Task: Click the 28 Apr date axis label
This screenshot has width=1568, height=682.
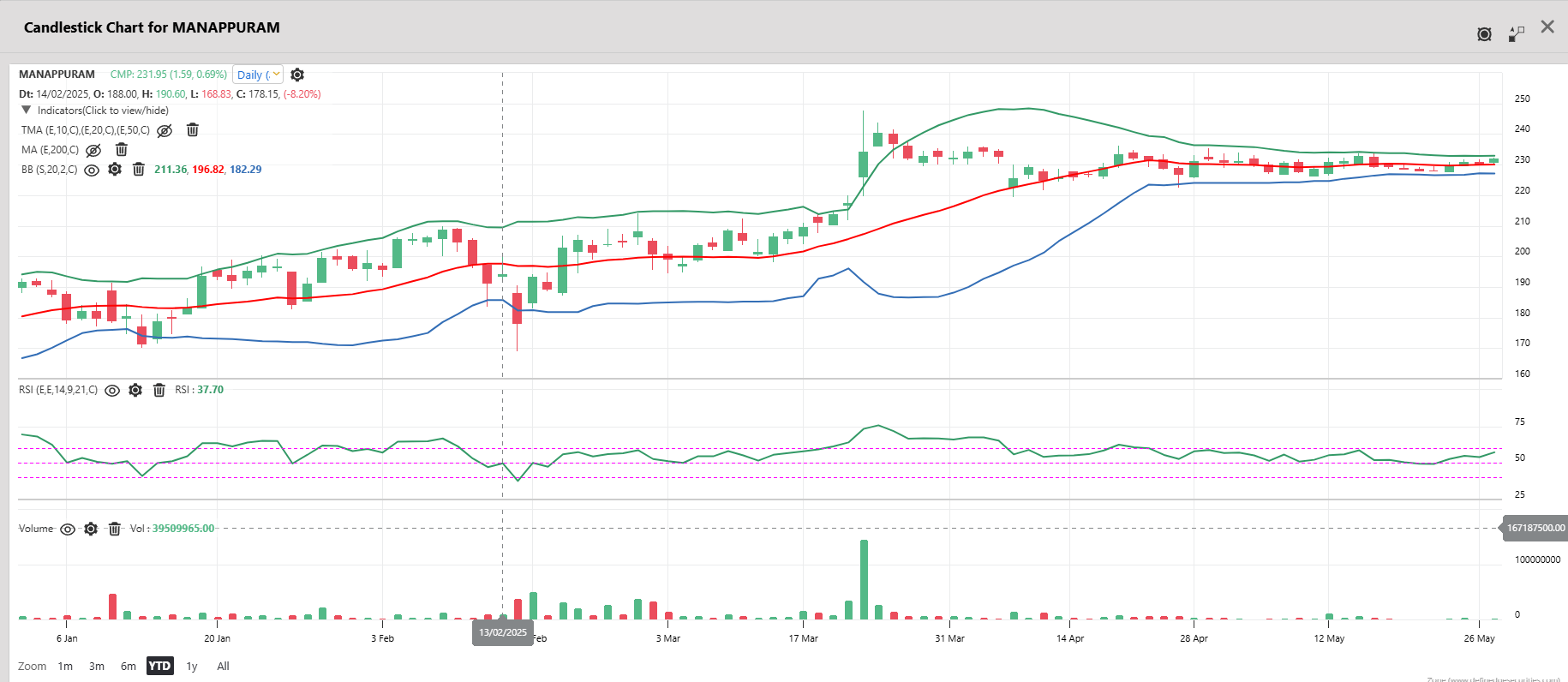Action: 1194,638
